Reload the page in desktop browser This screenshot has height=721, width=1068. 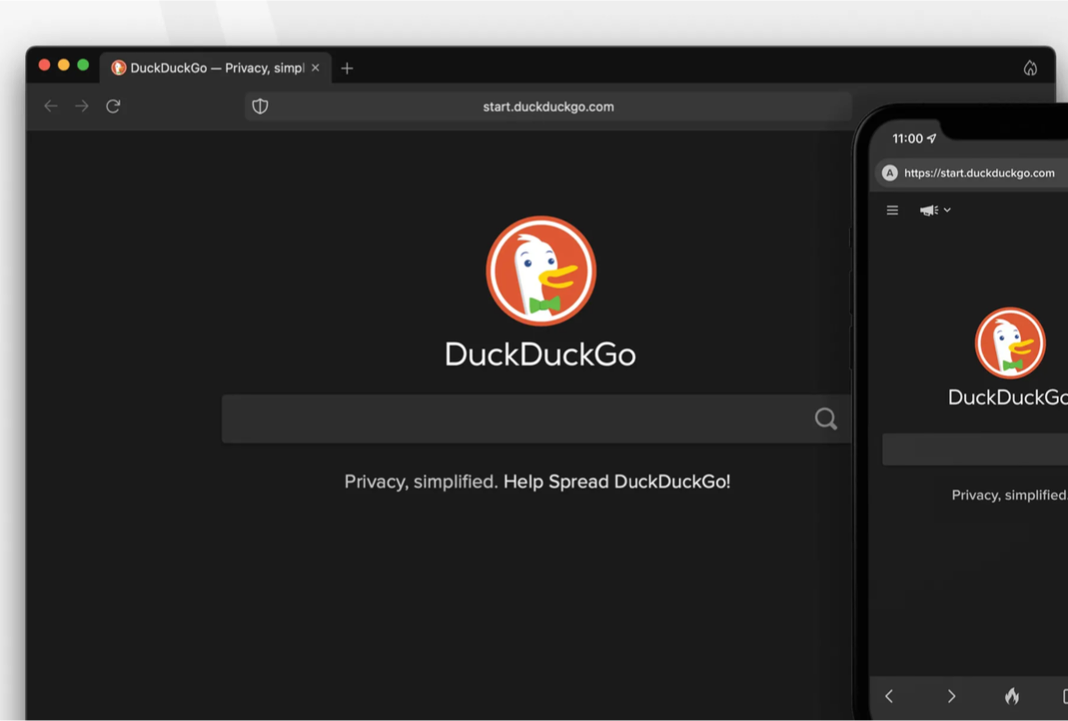(x=113, y=106)
